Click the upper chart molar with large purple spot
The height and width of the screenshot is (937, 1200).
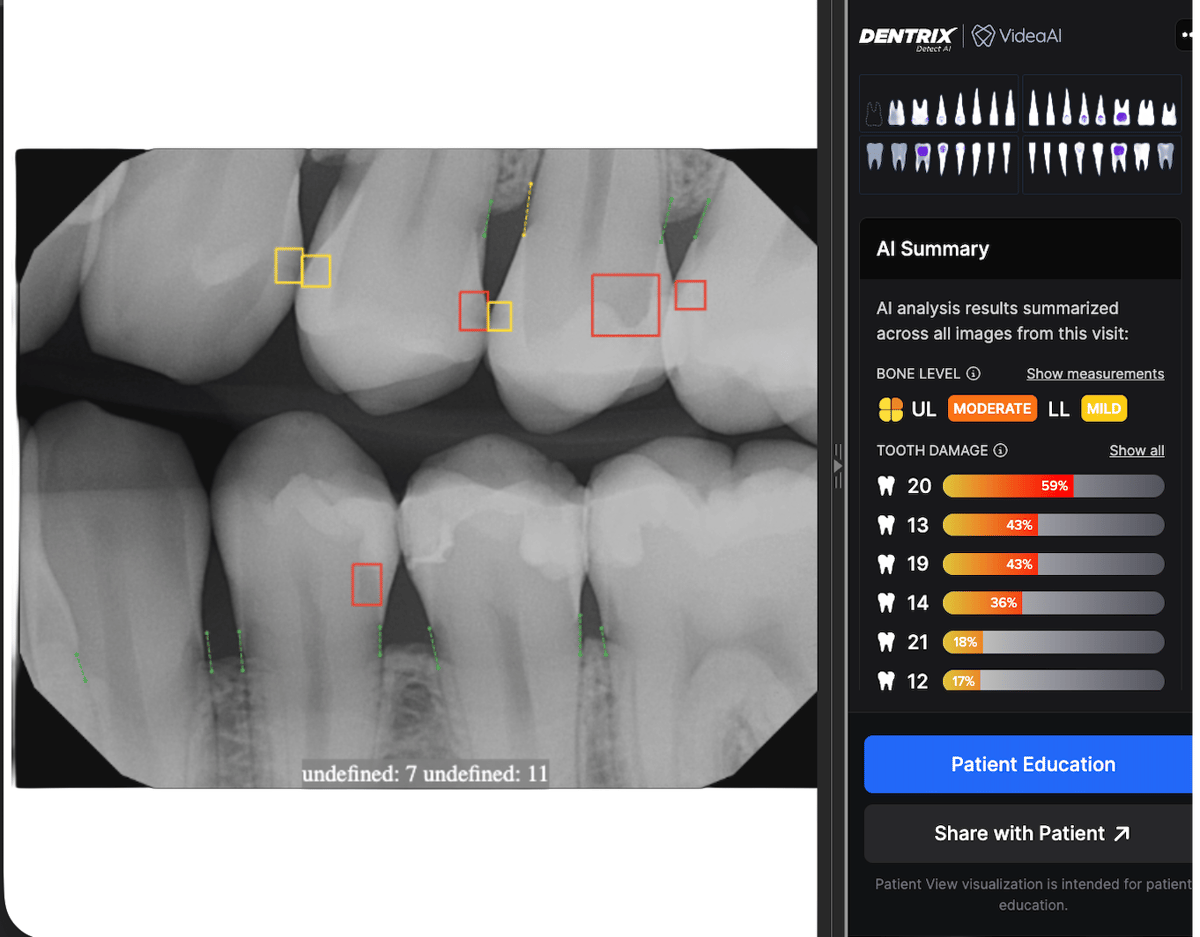[x=1122, y=112]
